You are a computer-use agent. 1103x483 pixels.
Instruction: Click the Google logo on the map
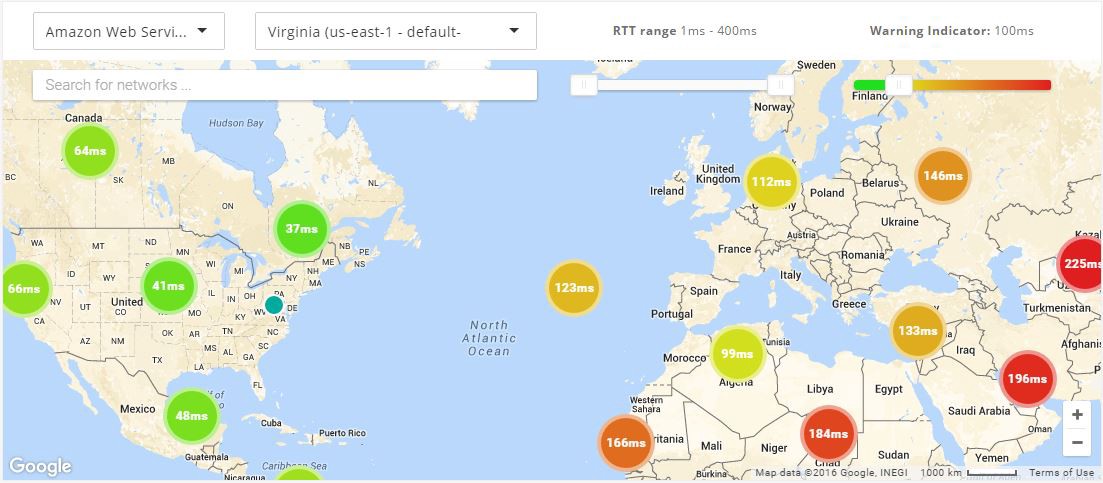40,466
